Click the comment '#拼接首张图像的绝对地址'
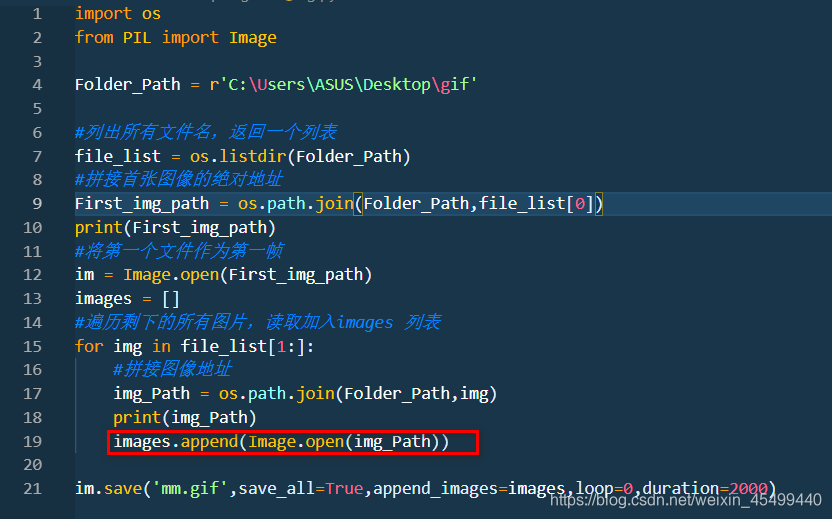This screenshot has width=832, height=519. click(x=179, y=179)
